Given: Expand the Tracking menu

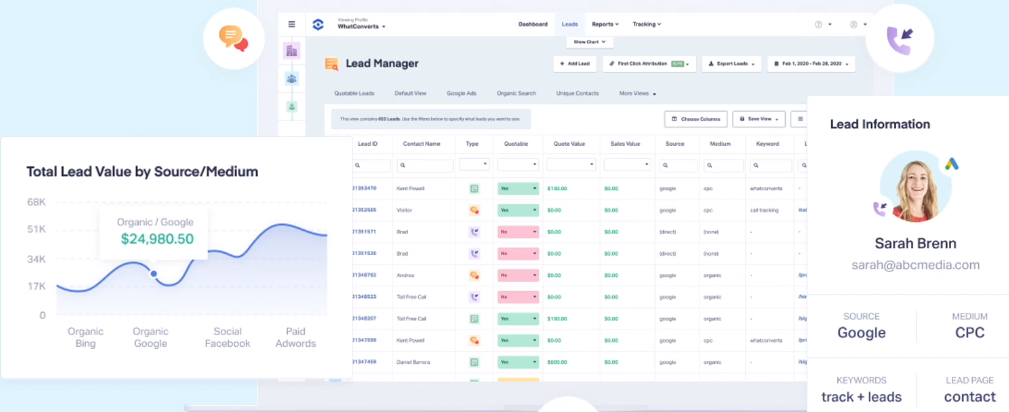Looking at the screenshot, I should 646,24.
